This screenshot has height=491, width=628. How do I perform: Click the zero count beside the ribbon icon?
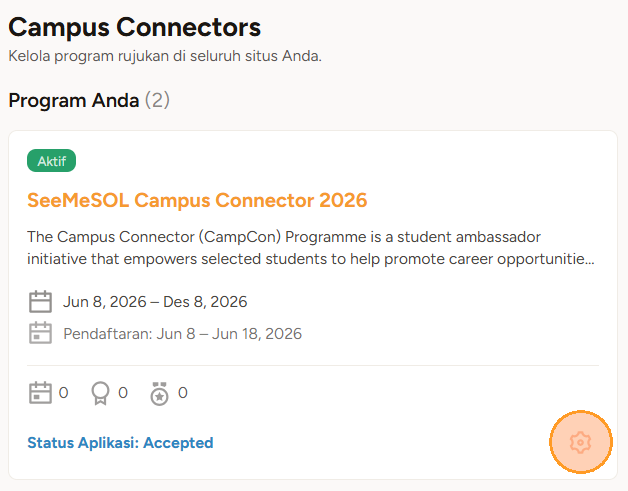click(x=123, y=393)
